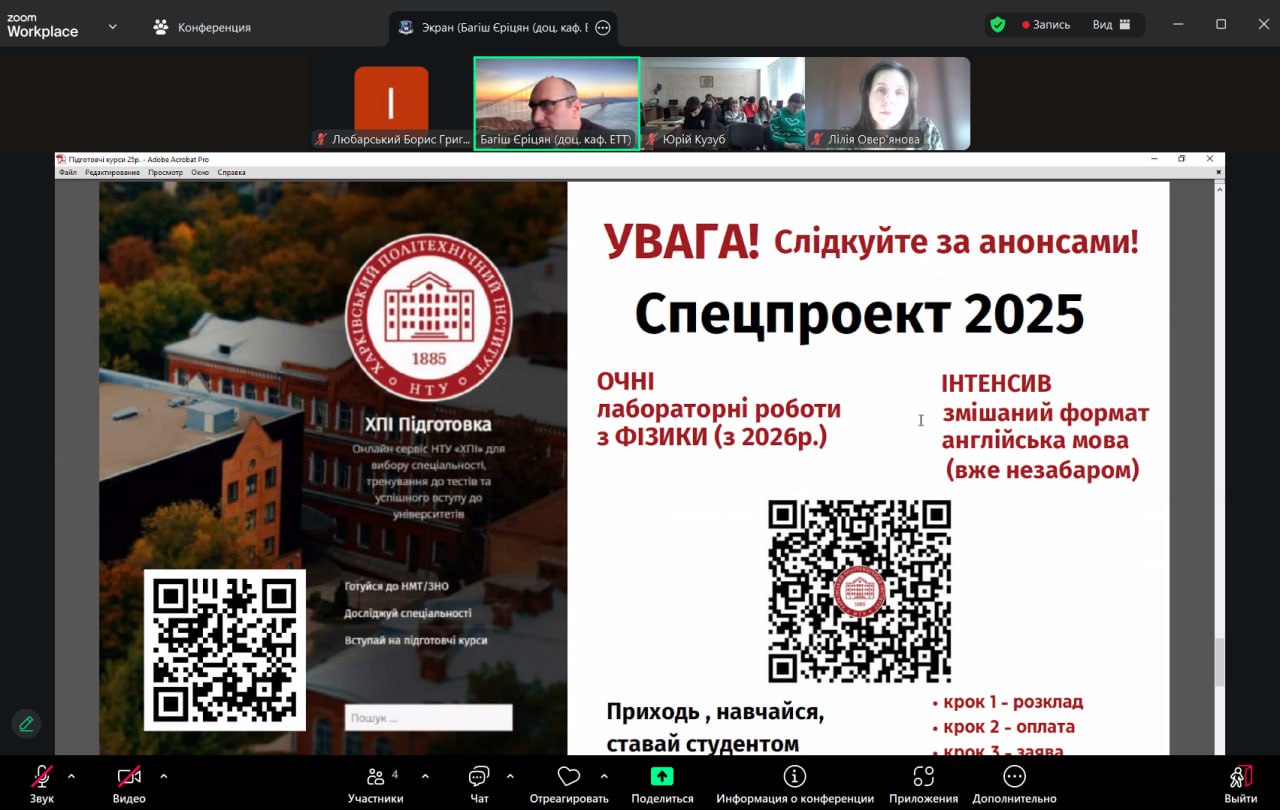This screenshot has height=810, width=1280.
Task: Switch to the Конференция tab
Action: pyautogui.click(x=201, y=27)
